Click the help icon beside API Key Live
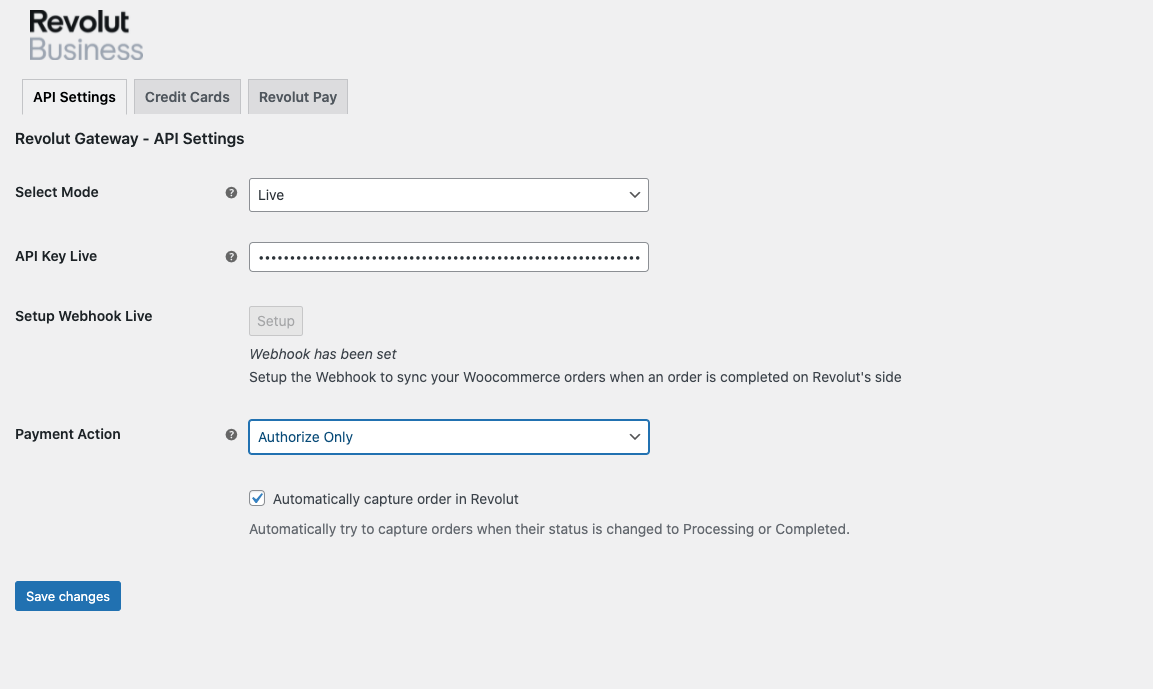This screenshot has width=1153, height=689. click(x=231, y=257)
